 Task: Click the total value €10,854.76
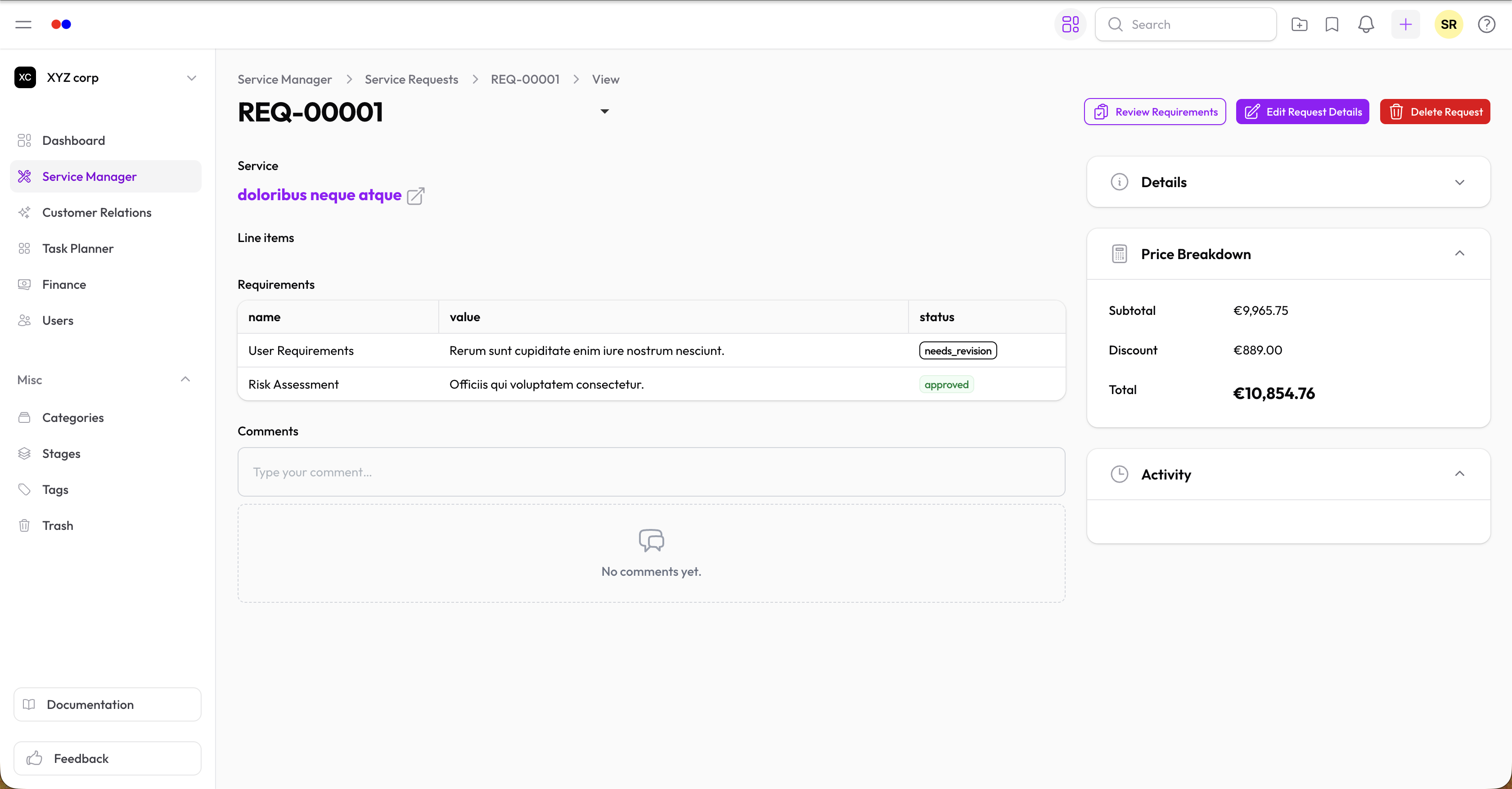point(1273,393)
